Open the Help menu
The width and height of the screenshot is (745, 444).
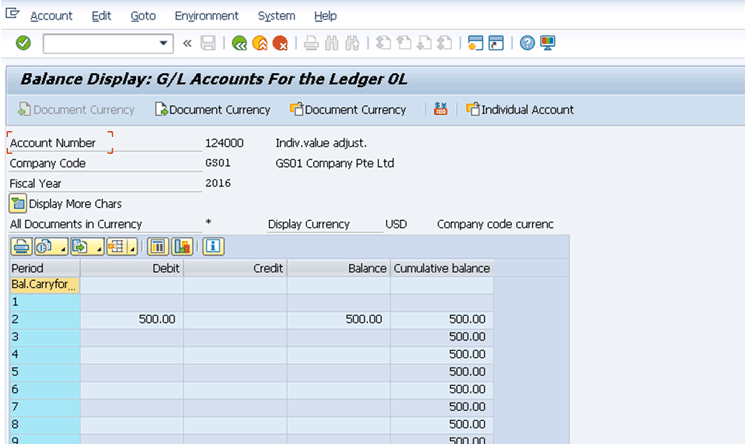(x=325, y=16)
